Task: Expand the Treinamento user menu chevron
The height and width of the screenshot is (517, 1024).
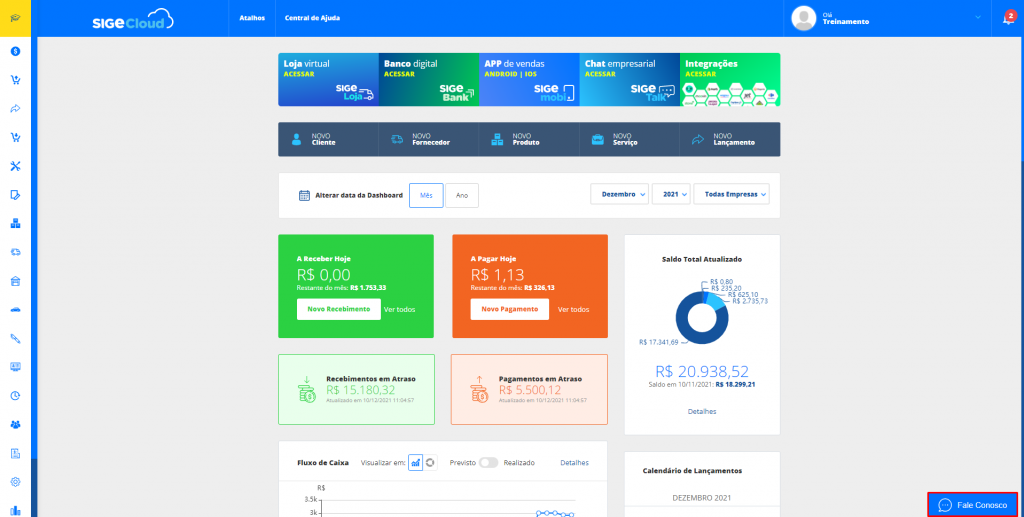Action: point(978,18)
